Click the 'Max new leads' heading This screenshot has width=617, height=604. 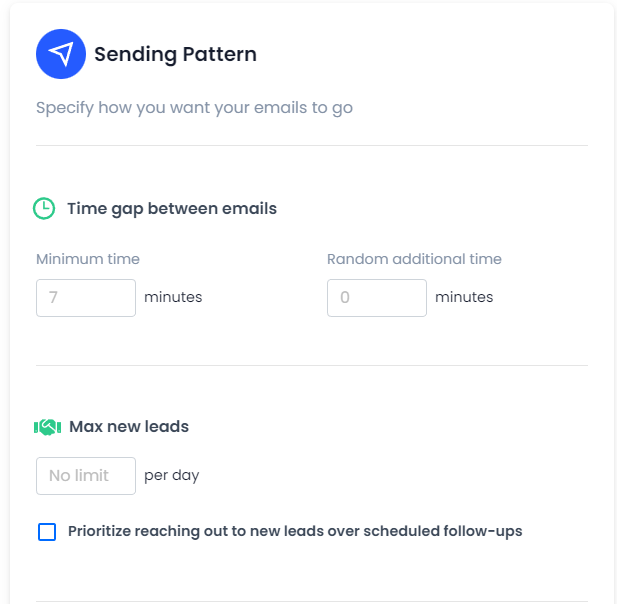129,427
